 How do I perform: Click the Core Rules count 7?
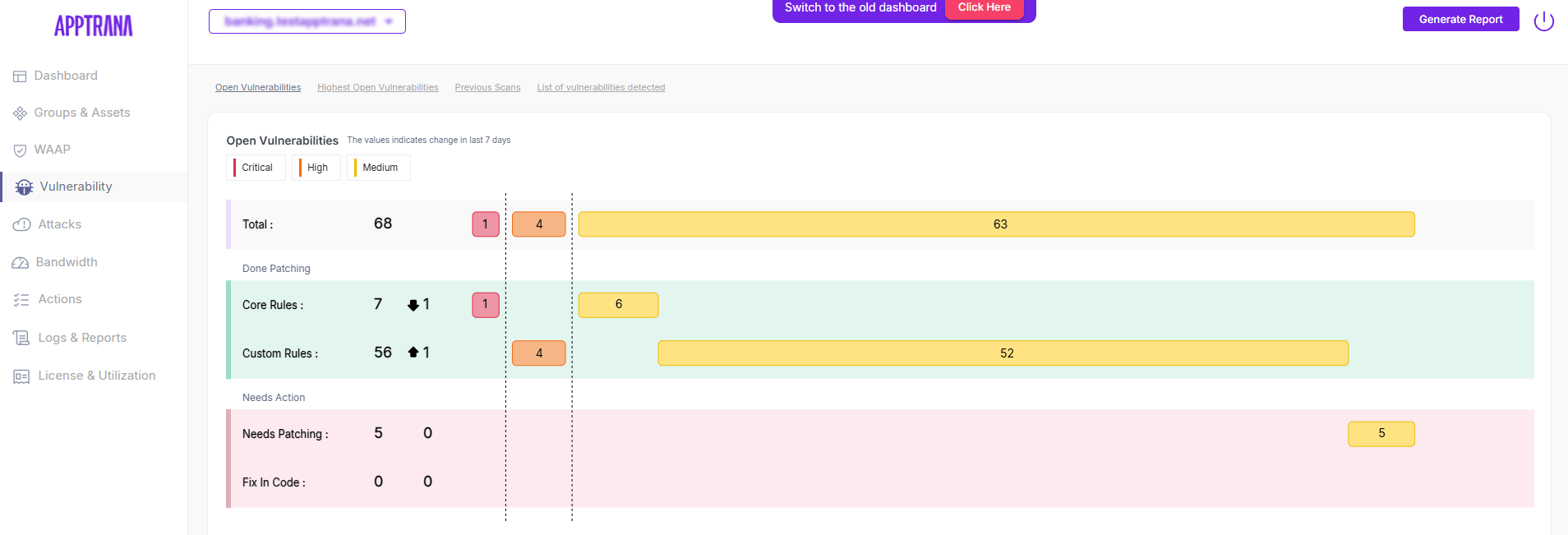pos(378,304)
